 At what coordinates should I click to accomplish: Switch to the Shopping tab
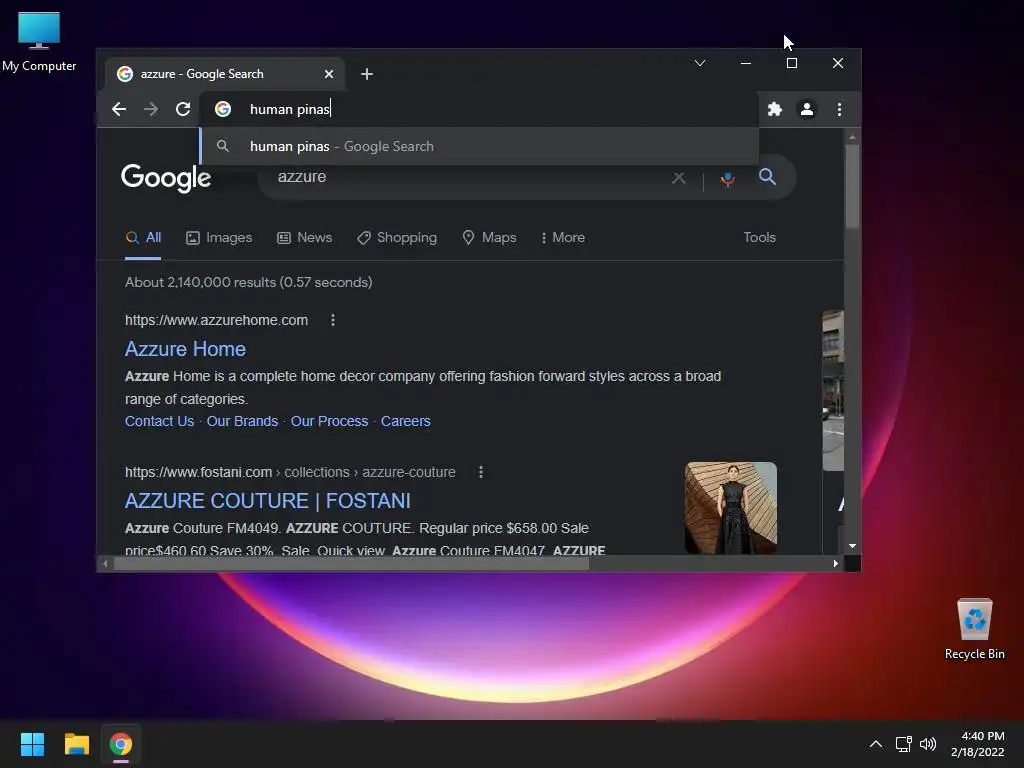pyautogui.click(x=397, y=238)
